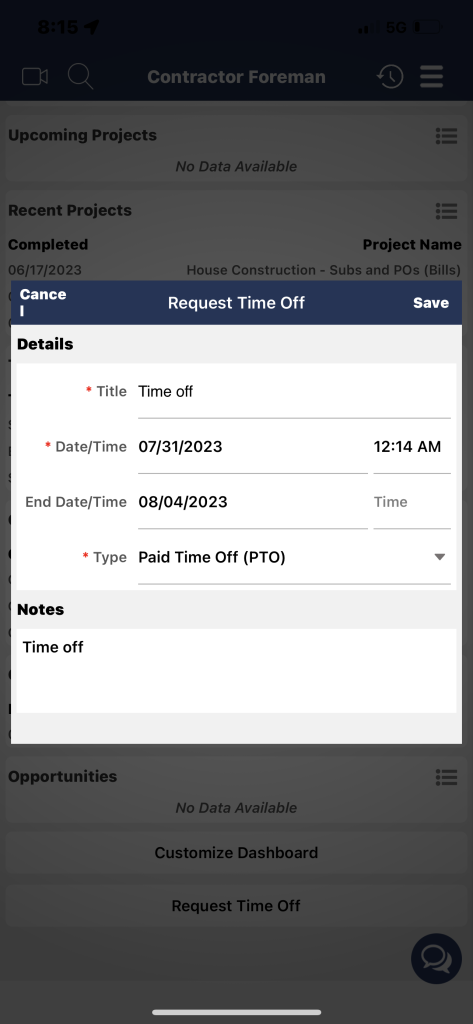Change the start time 12:14 AM
The height and width of the screenshot is (1024, 473).
pyautogui.click(x=412, y=448)
